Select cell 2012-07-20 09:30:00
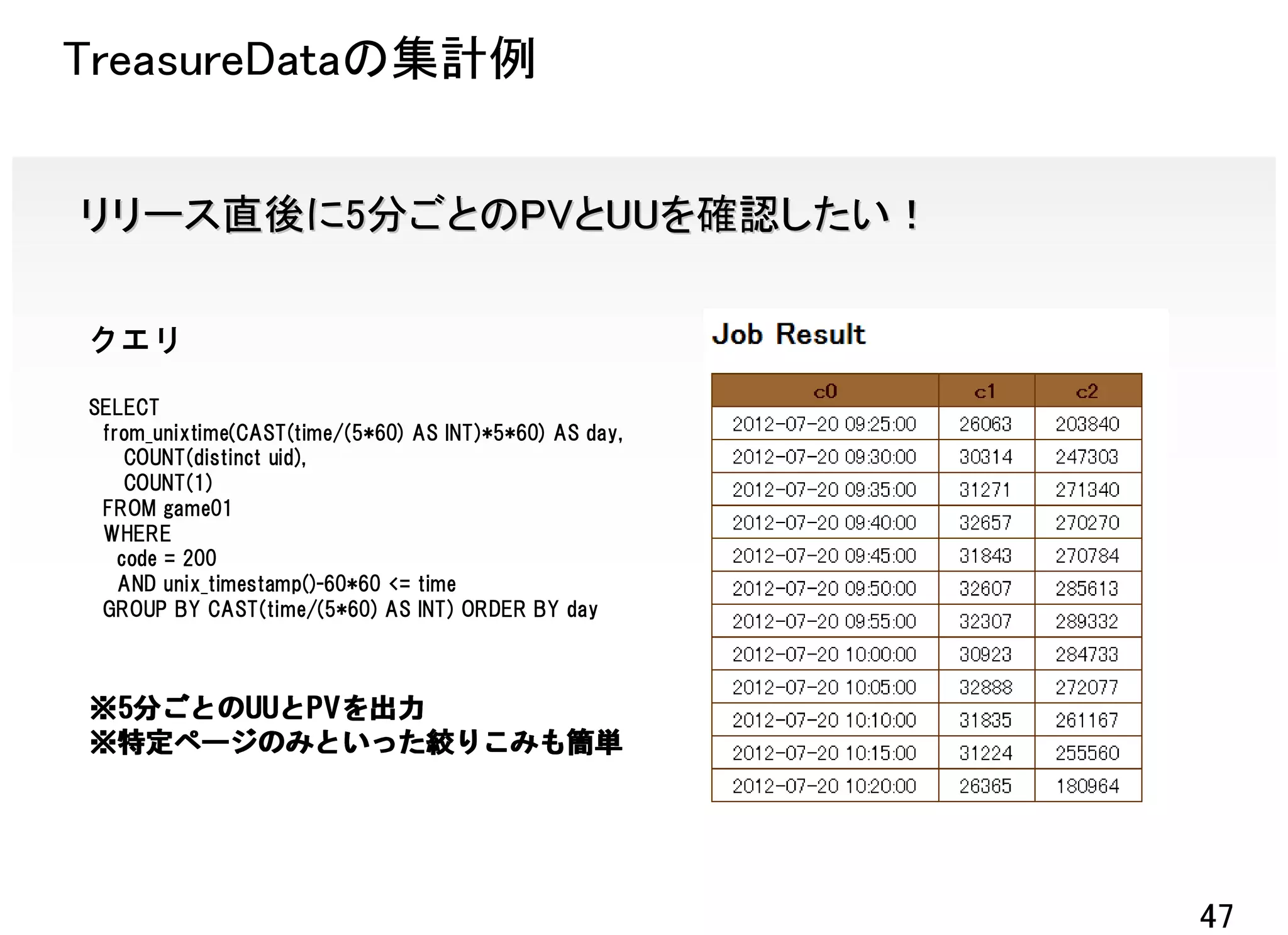This screenshot has height=935, width=1288. (824, 456)
